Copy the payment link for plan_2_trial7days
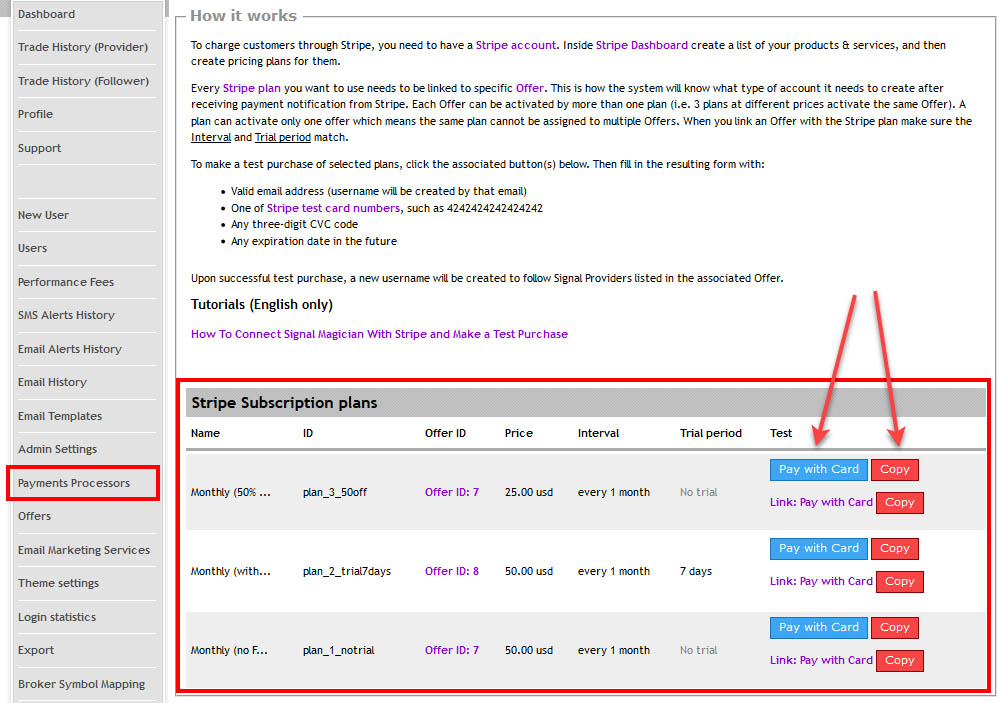Image resolution: width=1000 pixels, height=703 pixels. (898, 581)
